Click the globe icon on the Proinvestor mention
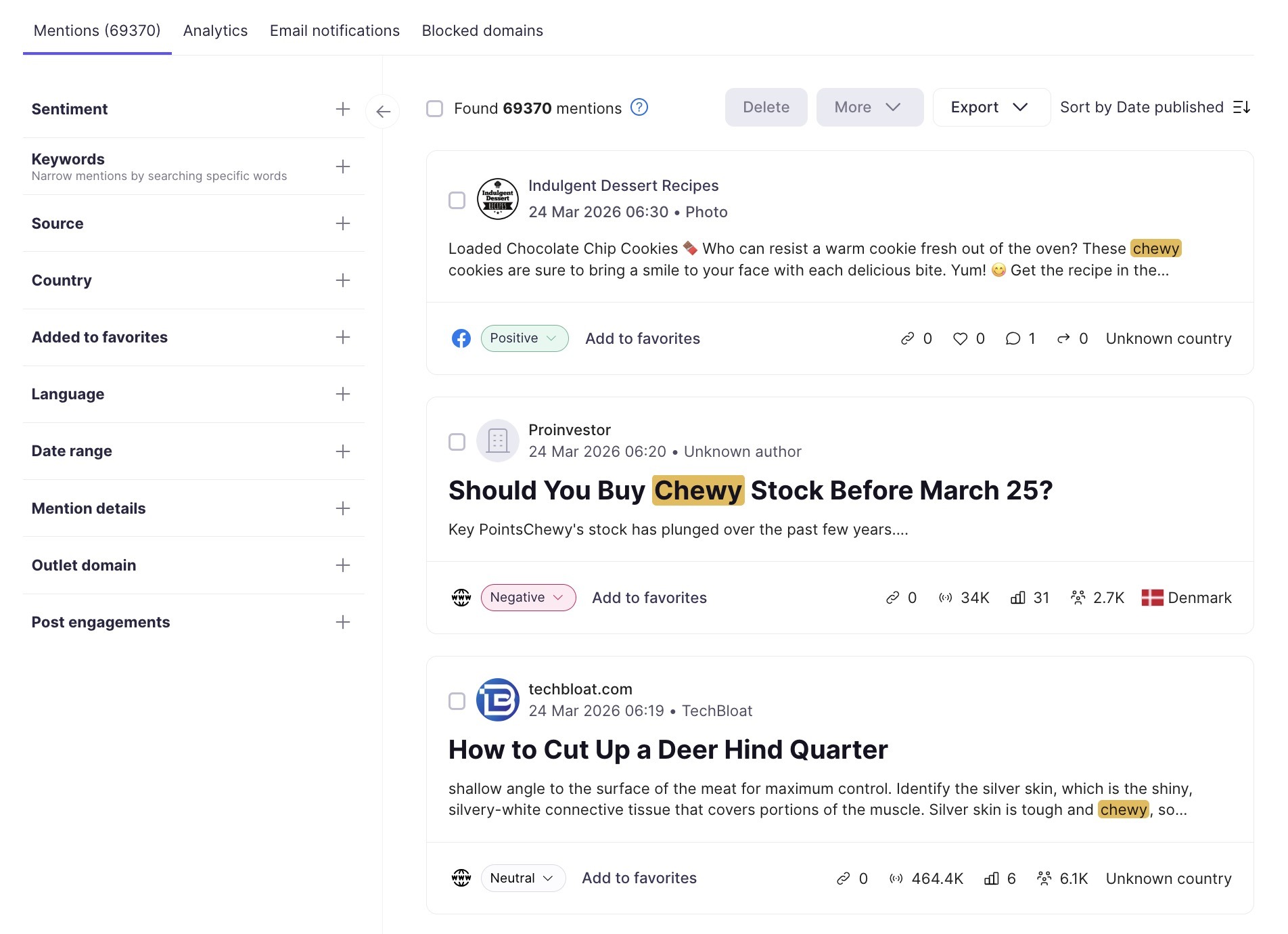The width and height of the screenshot is (1288, 934). [461, 598]
